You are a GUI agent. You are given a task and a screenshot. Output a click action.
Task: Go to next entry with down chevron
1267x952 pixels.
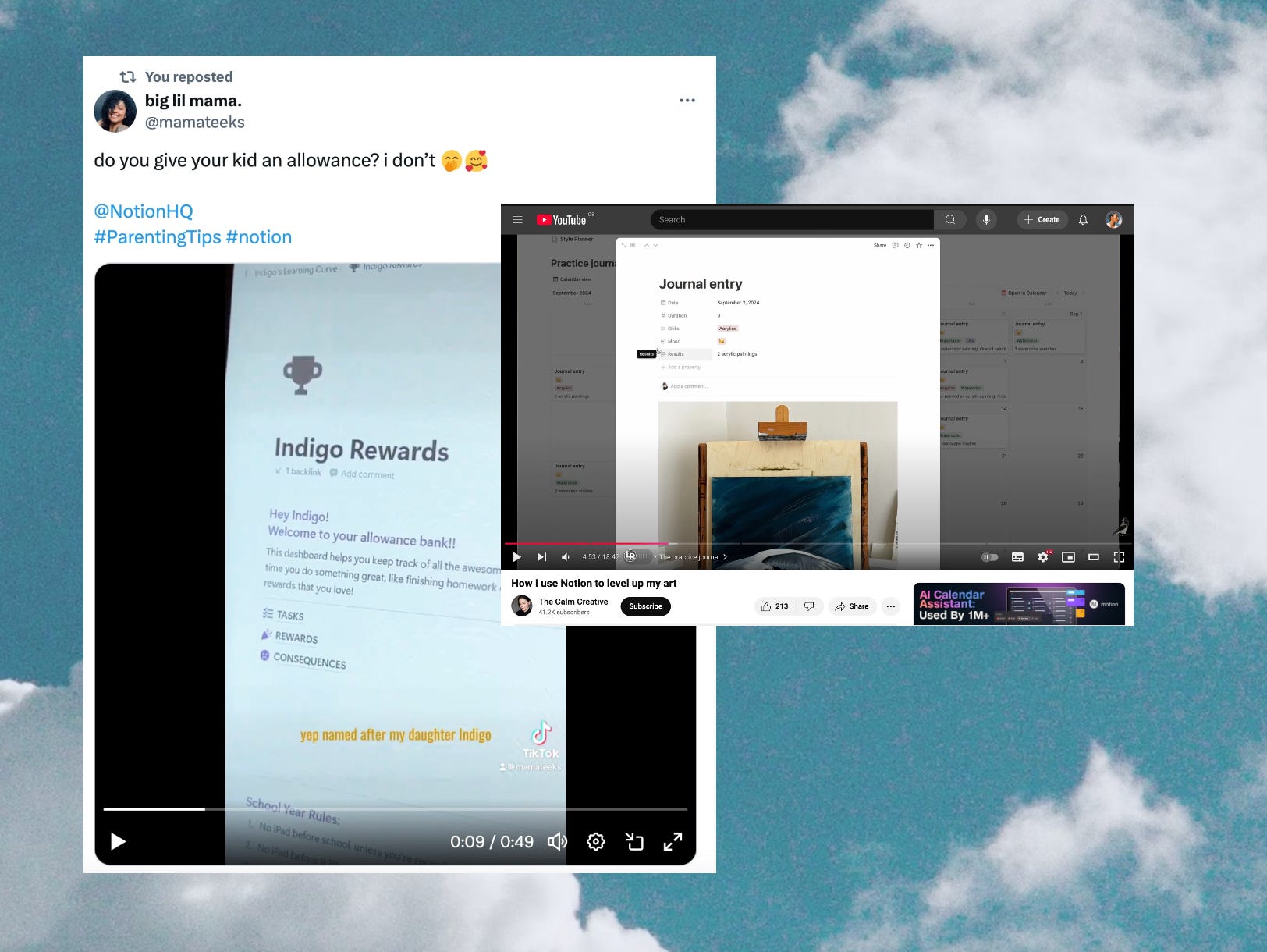pyautogui.click(x=655, y=245)
